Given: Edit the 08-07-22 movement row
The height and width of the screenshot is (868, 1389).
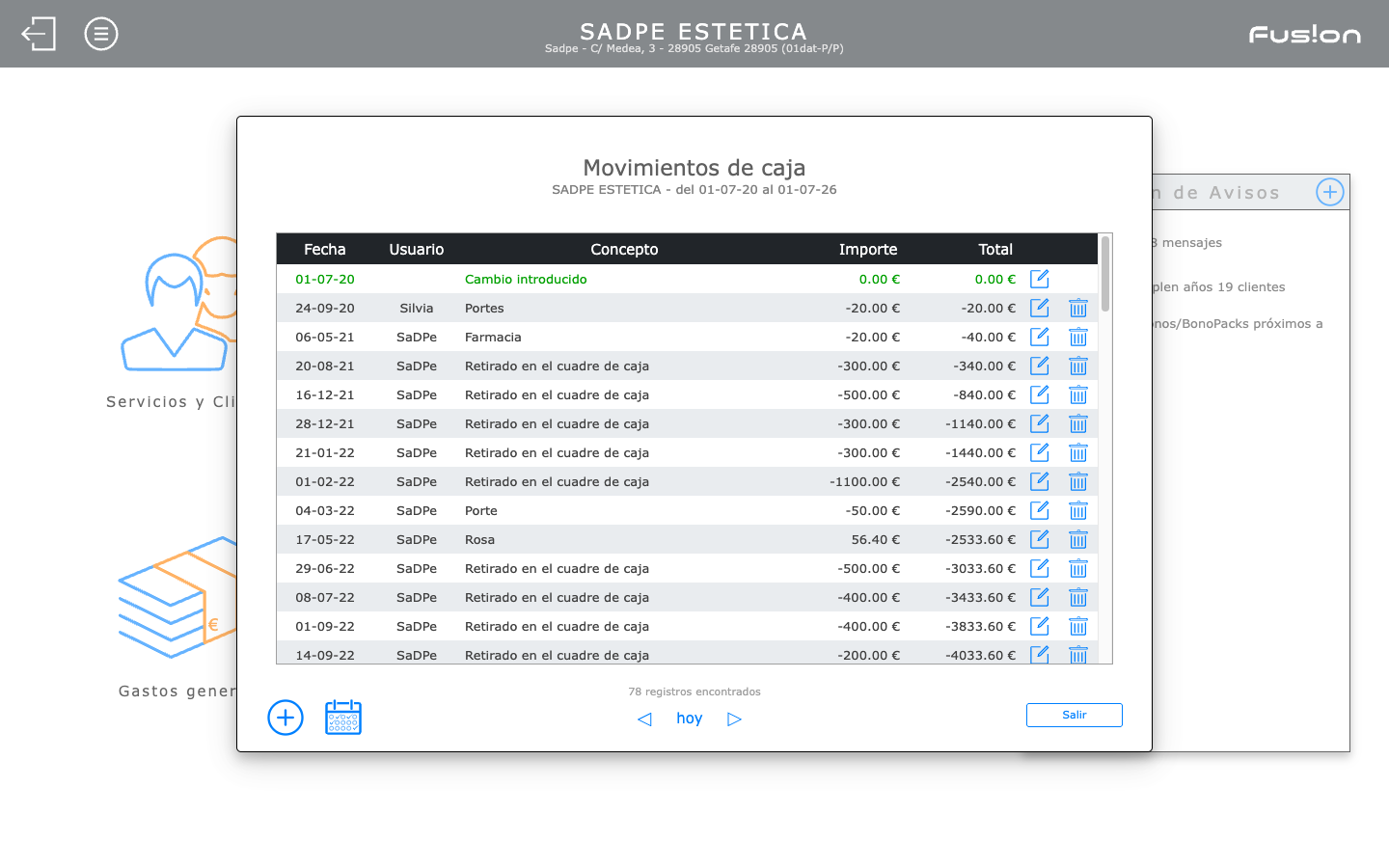Looking at the screenshot, I should tap(1039, 597).
